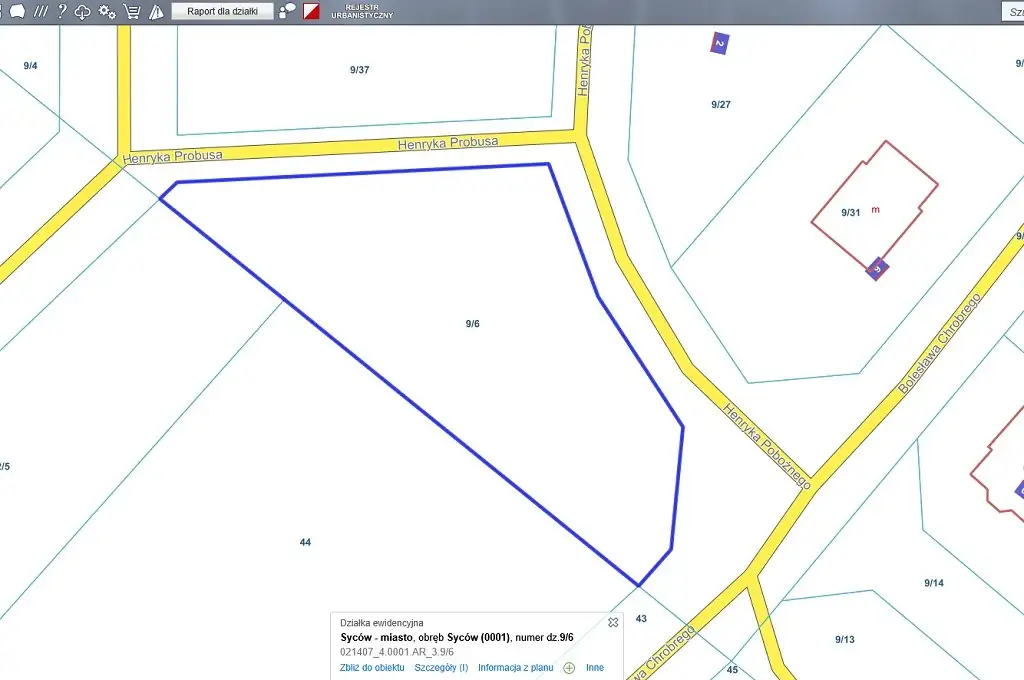Expand options with green plus icon
Viewport: 1024px width, 680px height.
point(569,667)
